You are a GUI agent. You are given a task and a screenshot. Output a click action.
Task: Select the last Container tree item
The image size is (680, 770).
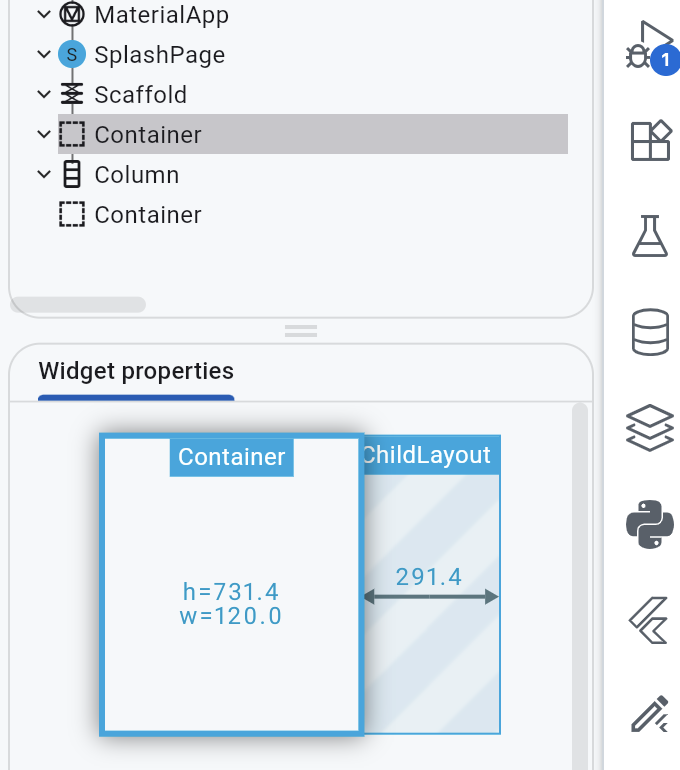tap(130, 215)
